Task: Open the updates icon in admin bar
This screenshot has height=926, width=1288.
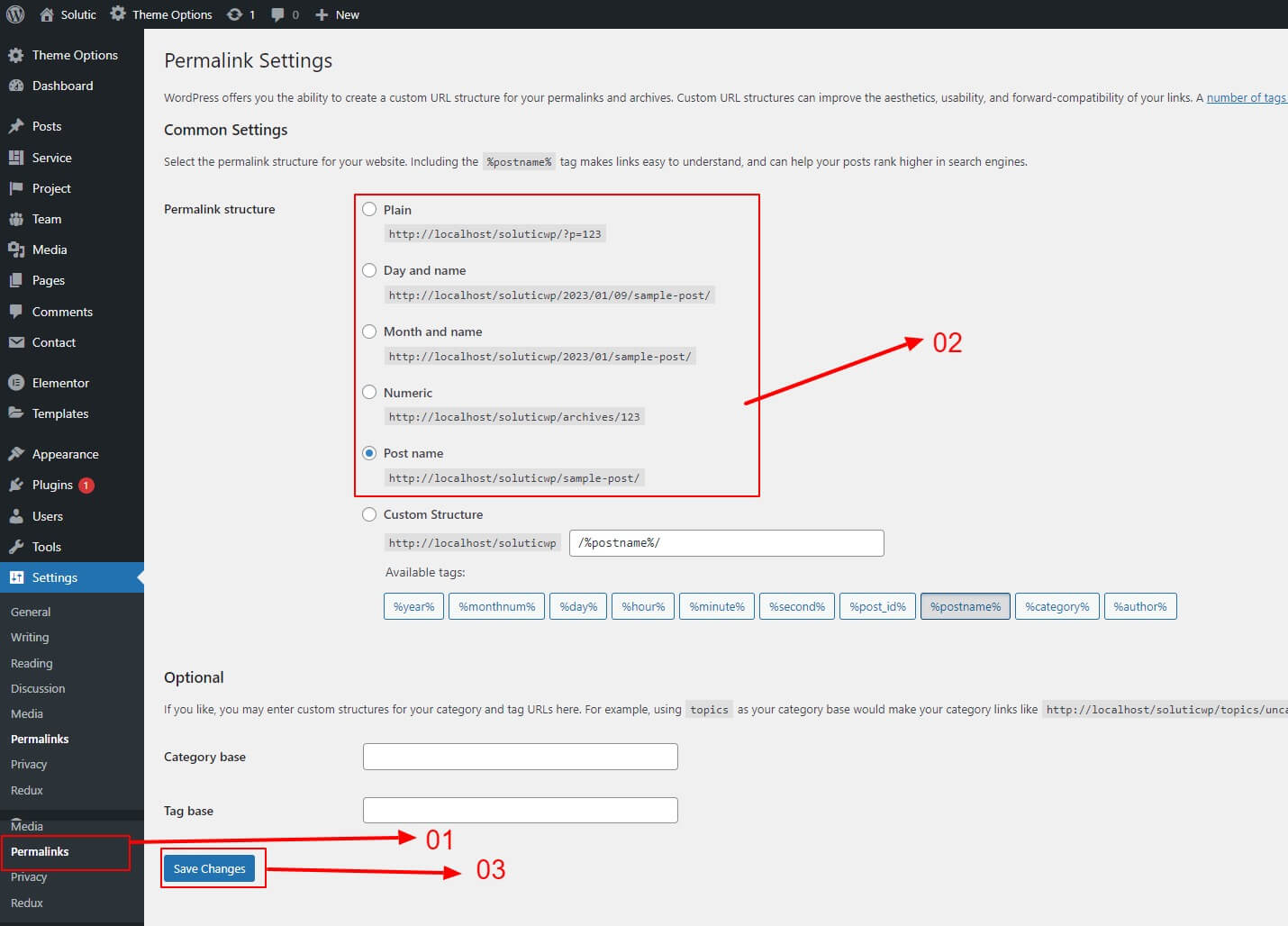Action: pos(235,14)
